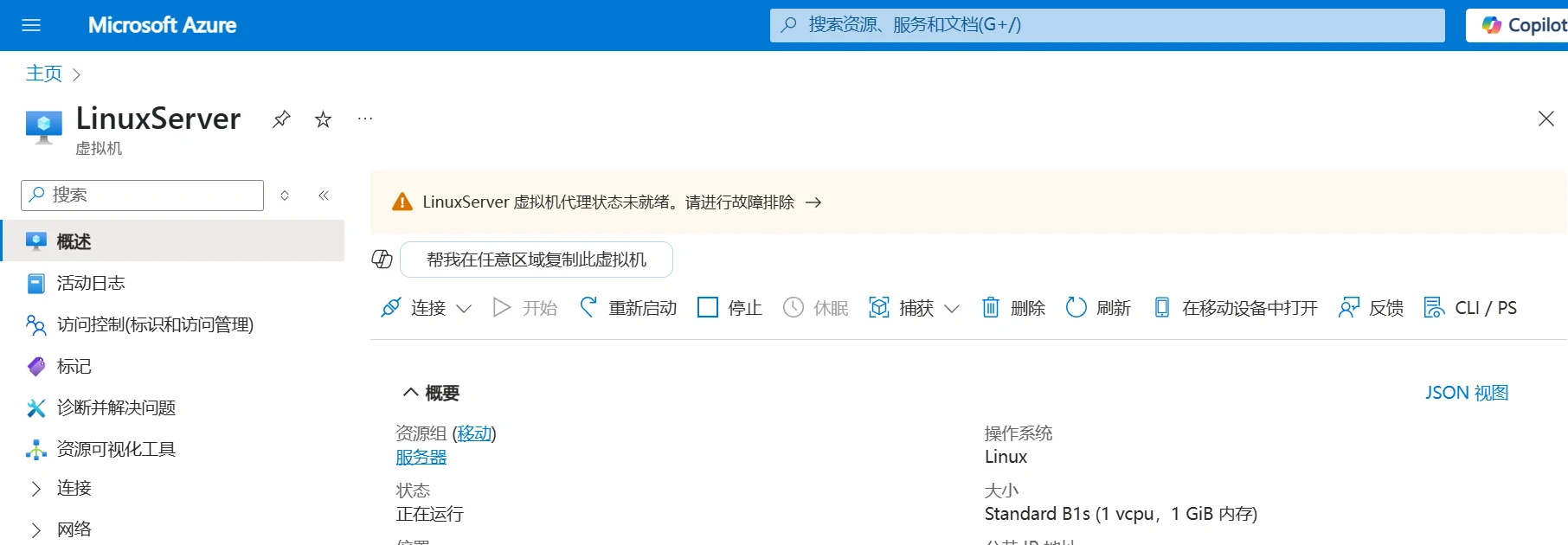This screenshot has height=545, width=1568.
Task: Toggle expand/collapse all sidebar groups
Action: [285, 196]
